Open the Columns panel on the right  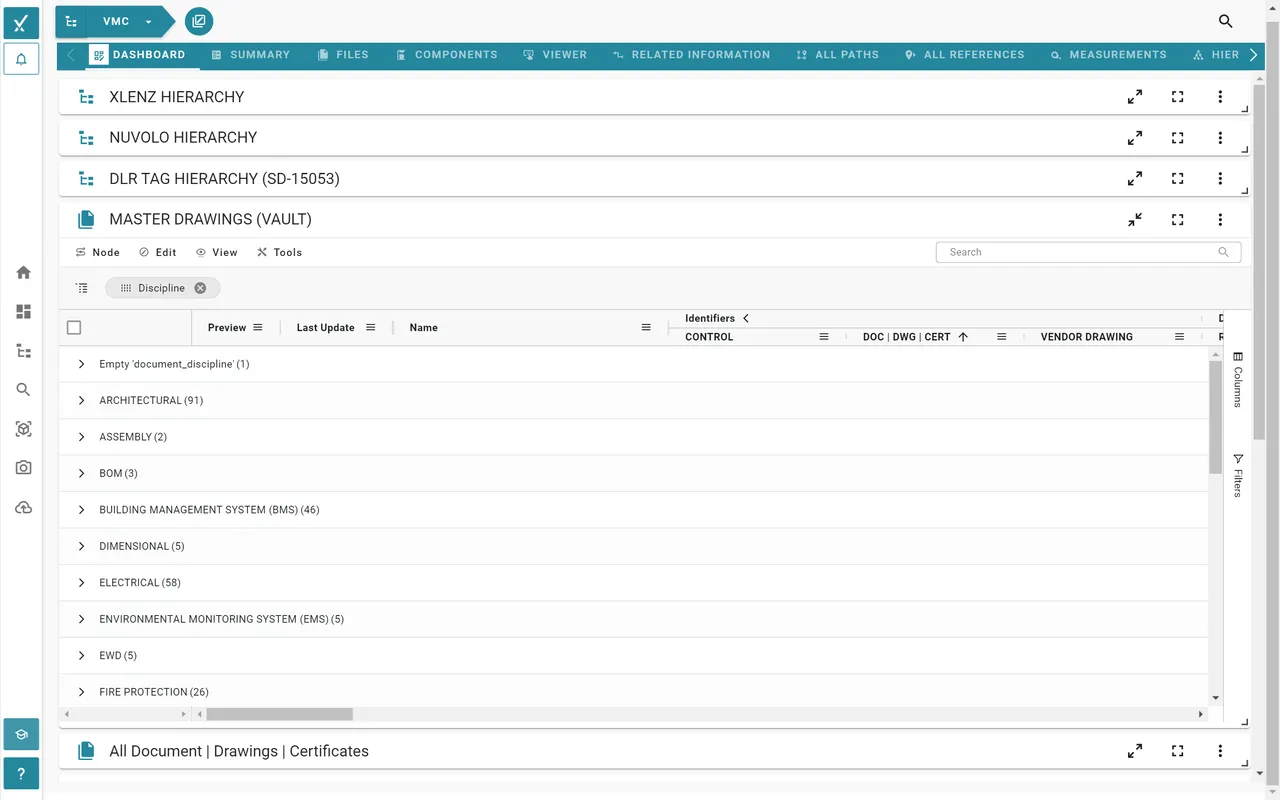[x=1238, y=380]
